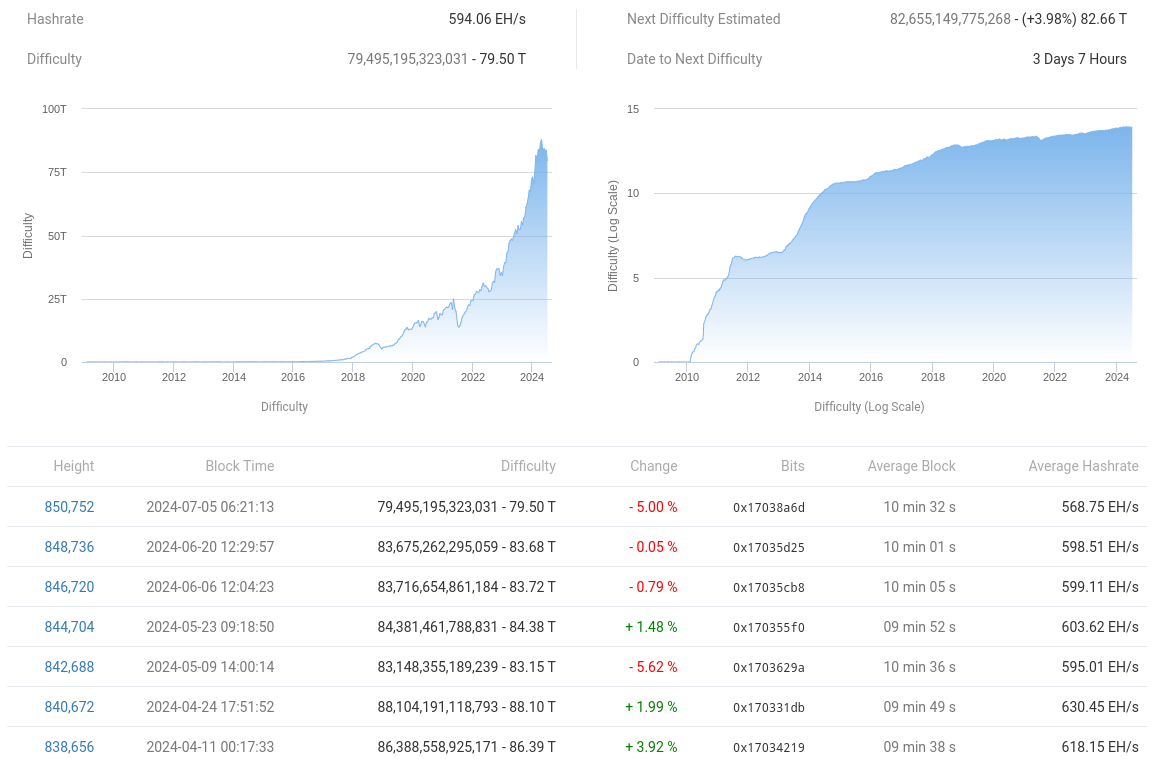Image resolution: width=1158 pixels, height=759 pixels.
Task: Click the 2014 label on Log Scale chart axis
Action: click(x=809, y=377)
